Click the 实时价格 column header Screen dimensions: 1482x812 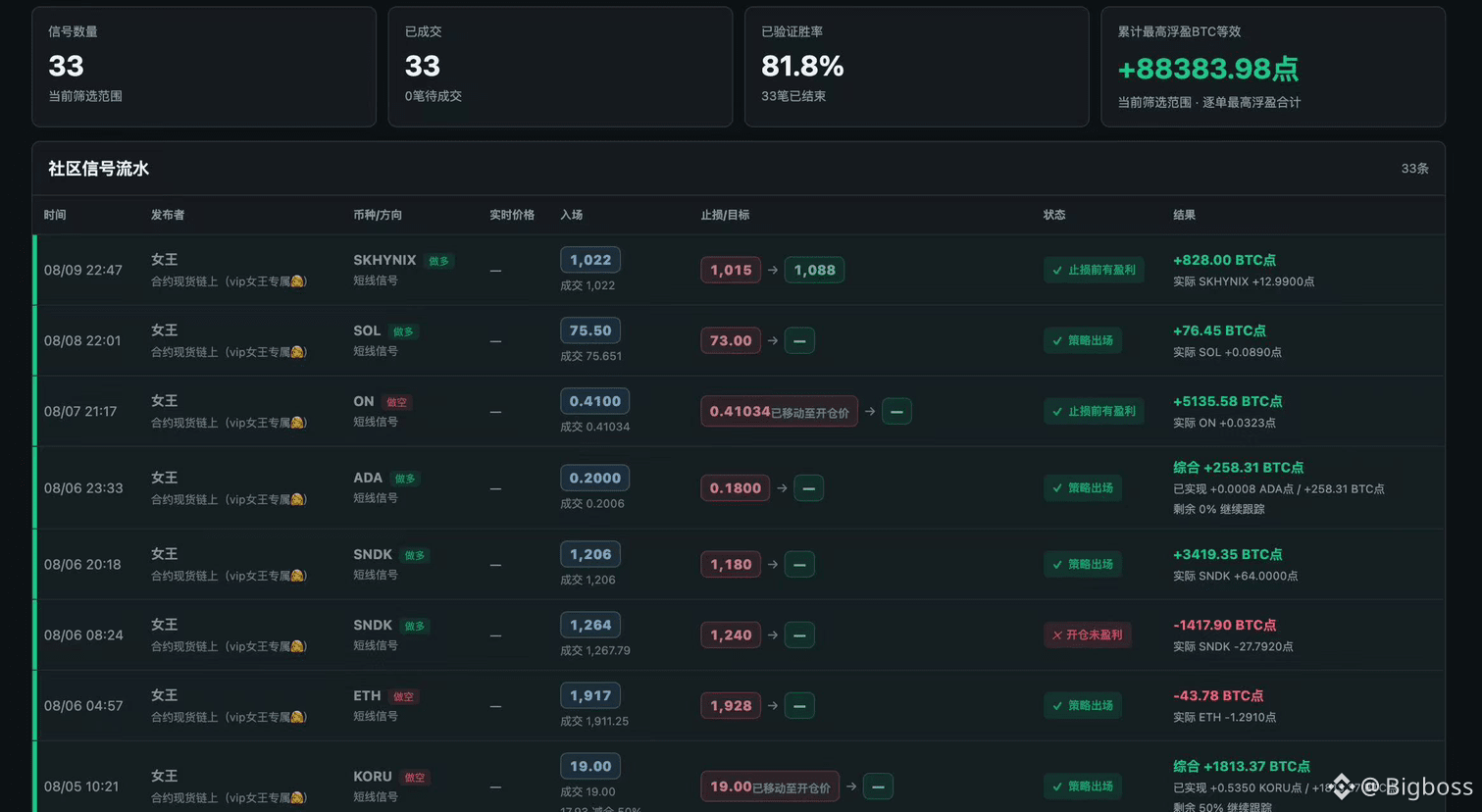point(512,215)
